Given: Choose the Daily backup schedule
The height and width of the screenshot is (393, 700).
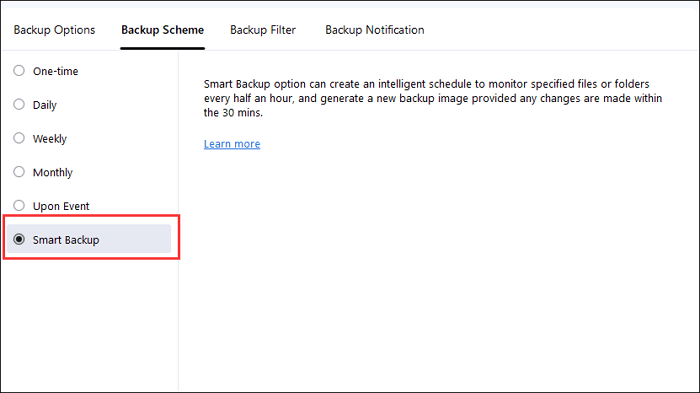Looking at the screenshot, I should pos(19,105).
